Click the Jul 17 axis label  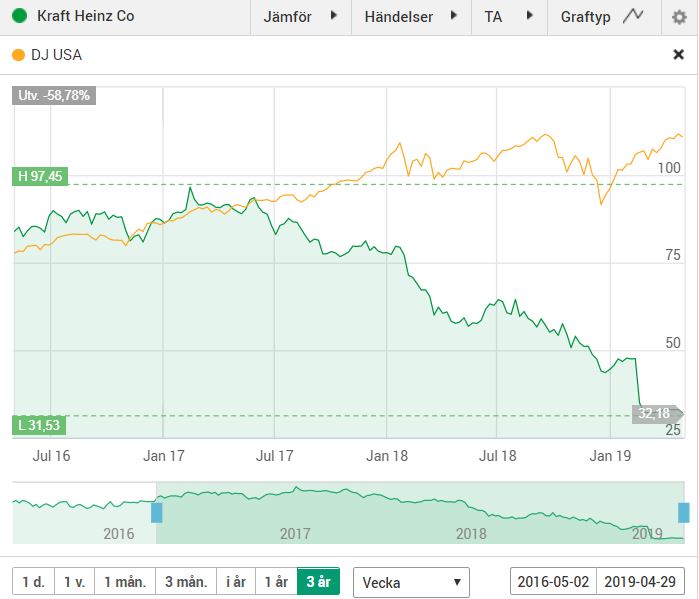coord(274,455)
